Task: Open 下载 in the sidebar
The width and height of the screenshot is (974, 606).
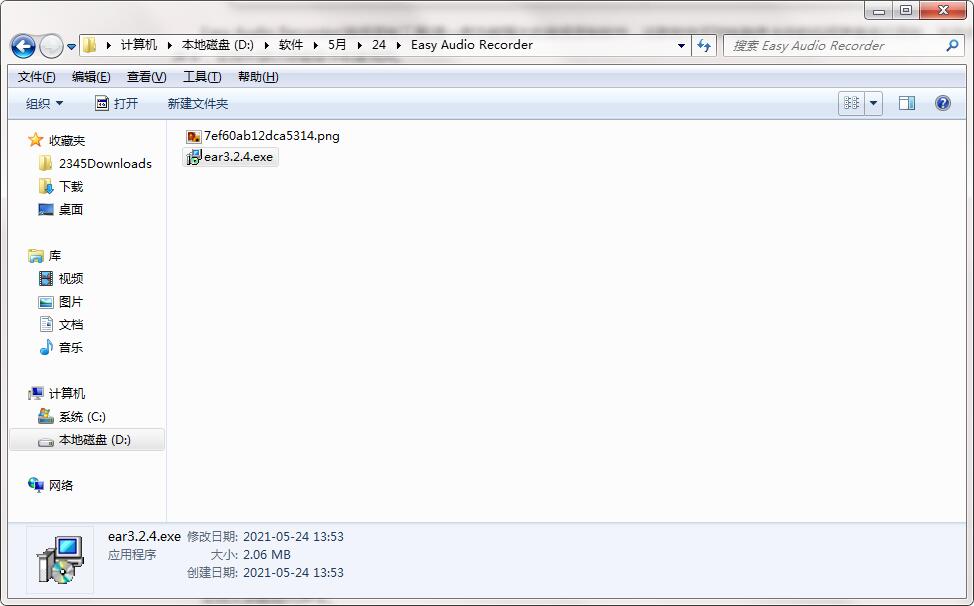Action: [61, 186]
